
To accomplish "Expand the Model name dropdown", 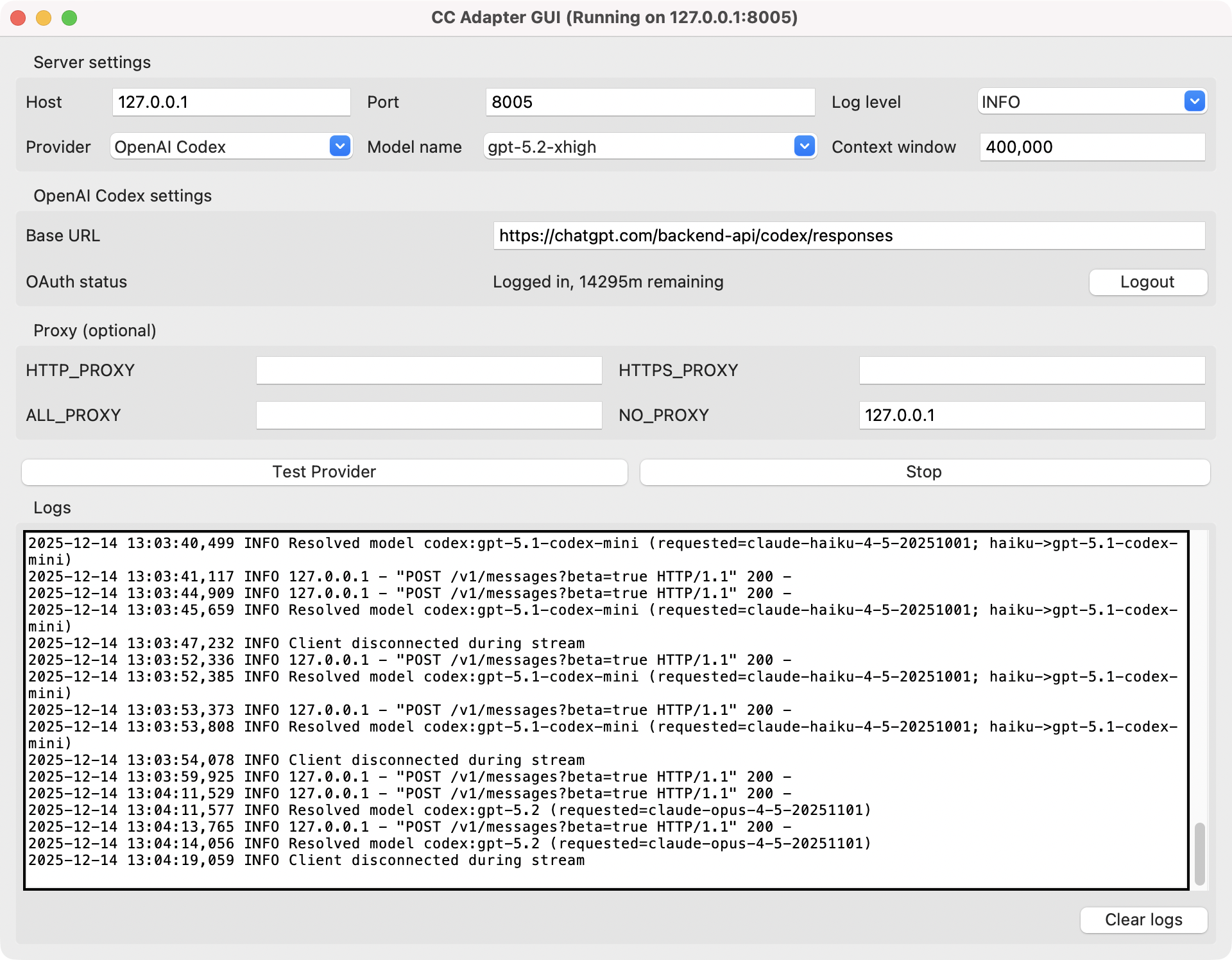I will point(649,146).
